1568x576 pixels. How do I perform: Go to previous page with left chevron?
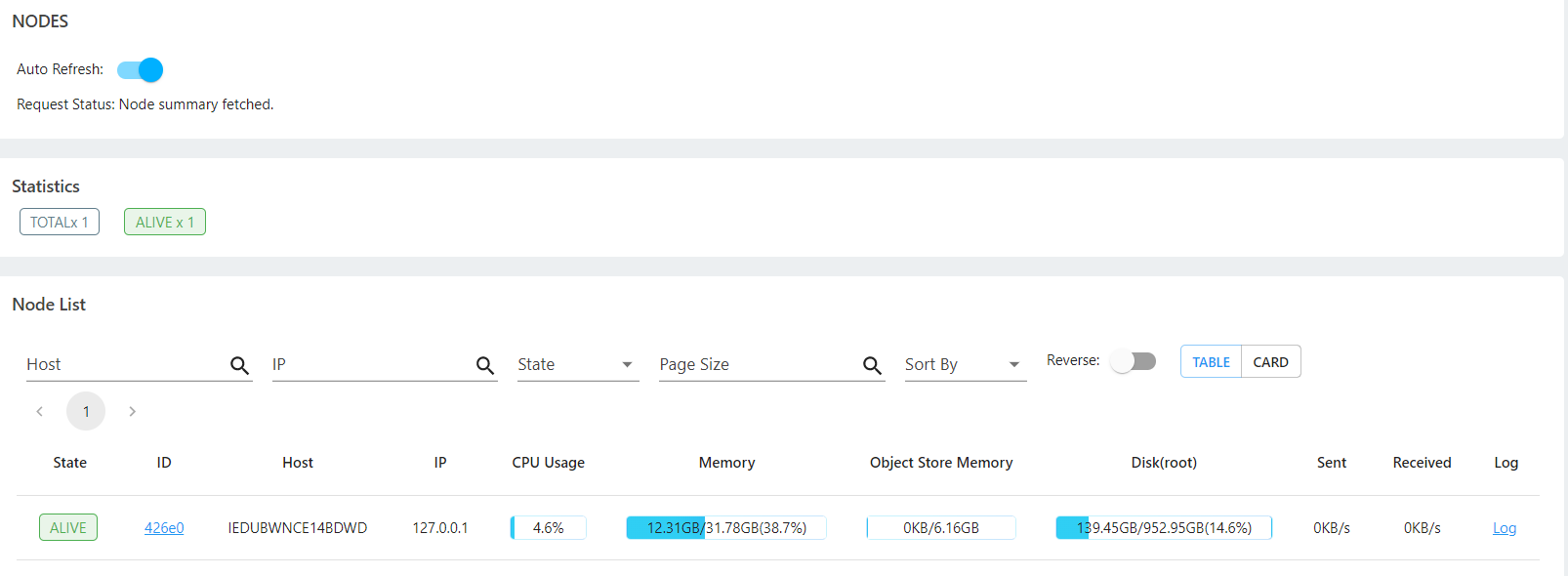pyautogui.click(x=40, y=412)
